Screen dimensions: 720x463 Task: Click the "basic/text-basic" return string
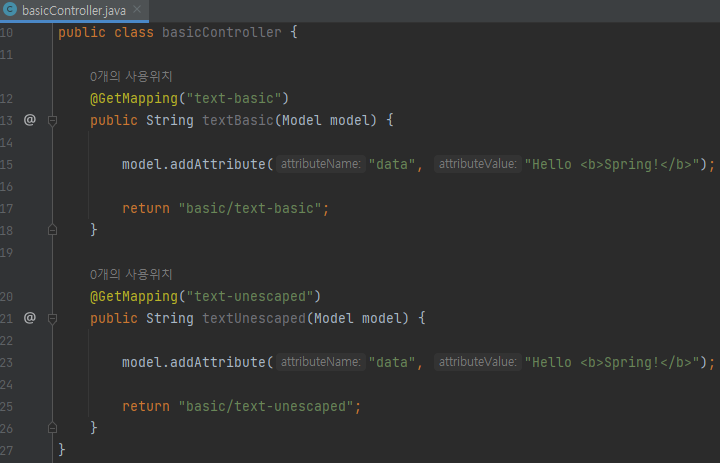[250, 209]
